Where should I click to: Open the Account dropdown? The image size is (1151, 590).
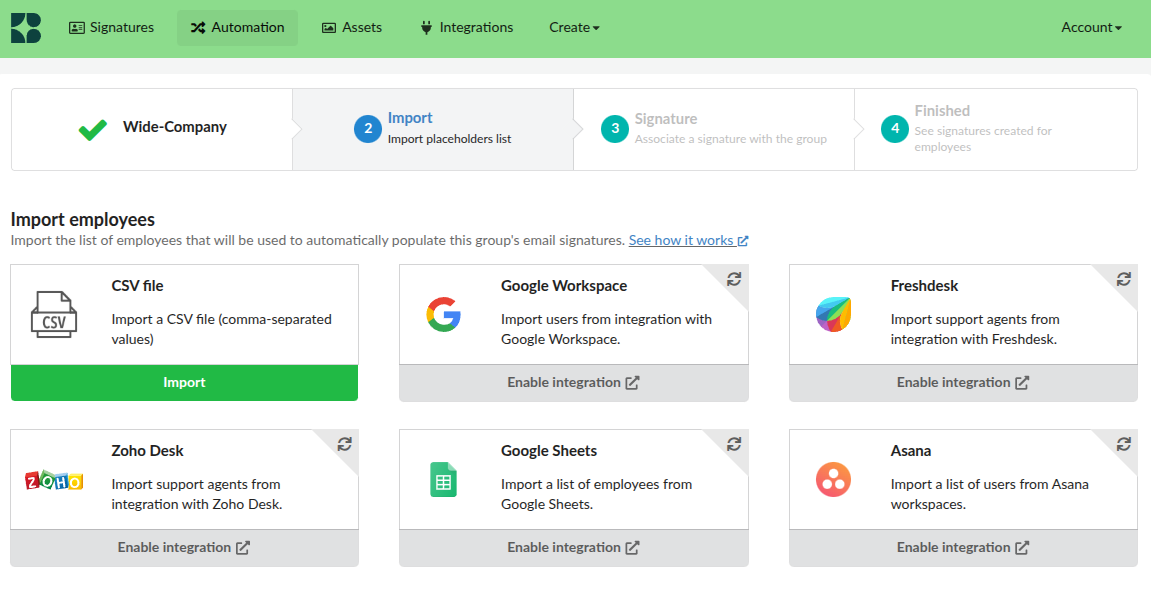[x=1091, y=27]
